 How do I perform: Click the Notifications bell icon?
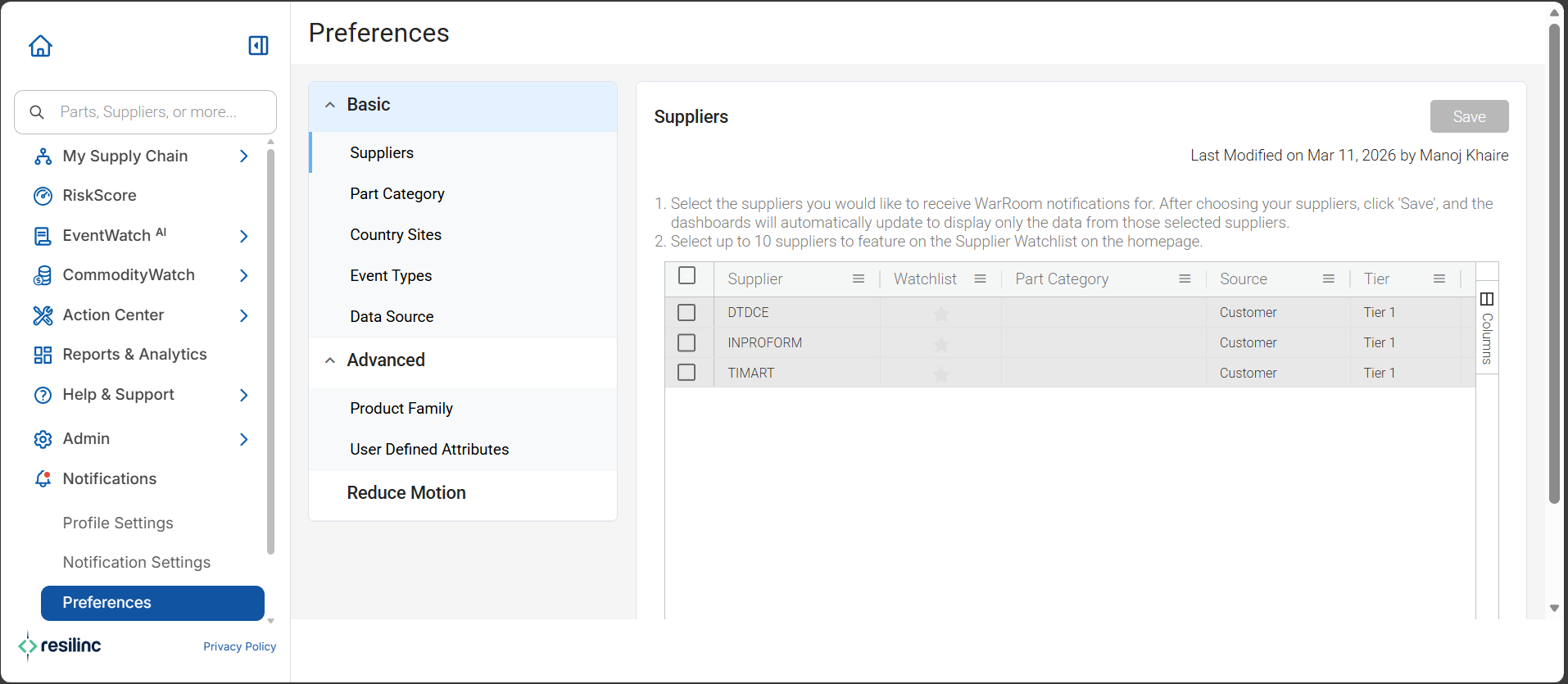click(x=43, y=479)
